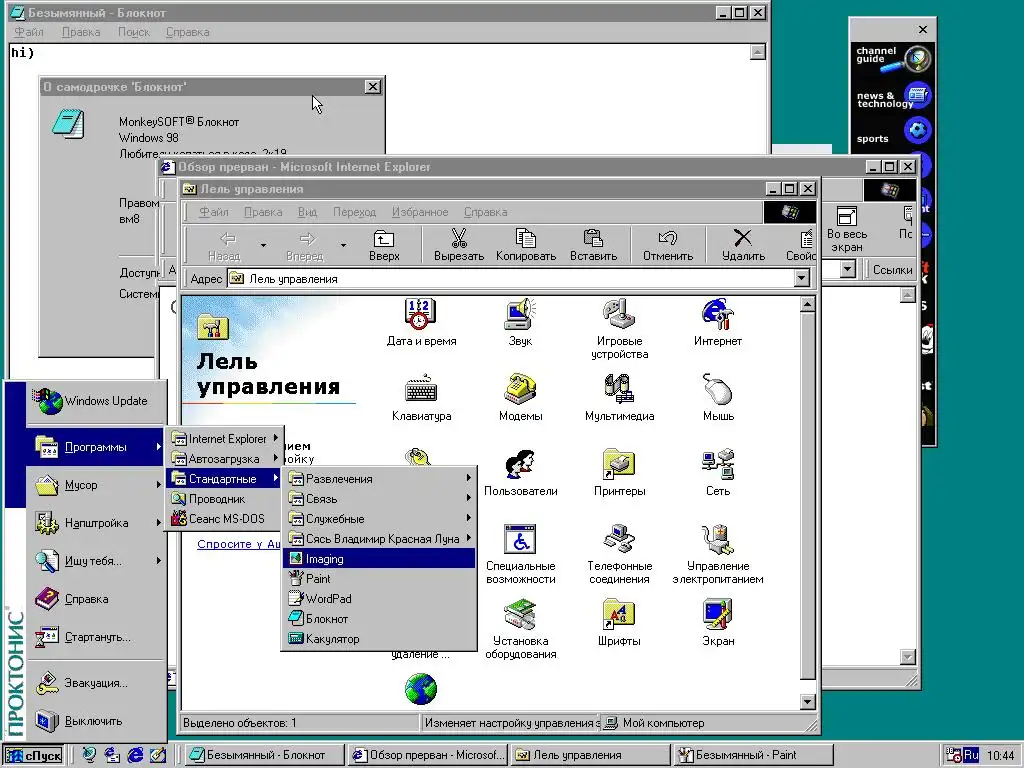Expand Сясь Владимир Красная Луна submenu

(x=379, y=539)
